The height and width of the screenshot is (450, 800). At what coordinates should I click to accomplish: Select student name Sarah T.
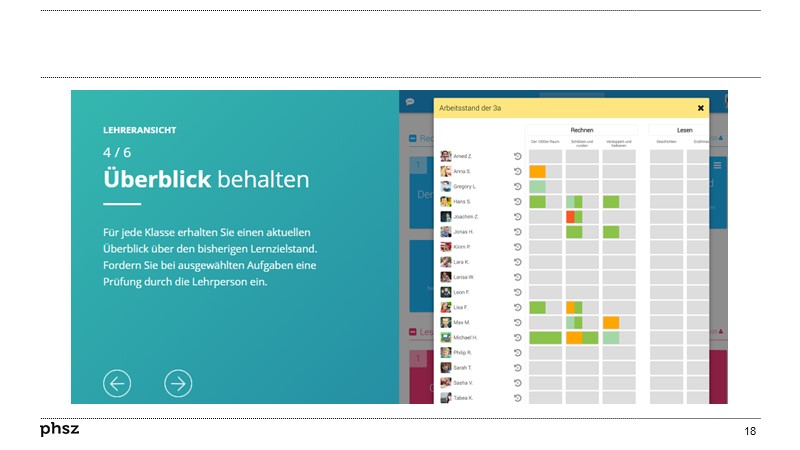463,368
